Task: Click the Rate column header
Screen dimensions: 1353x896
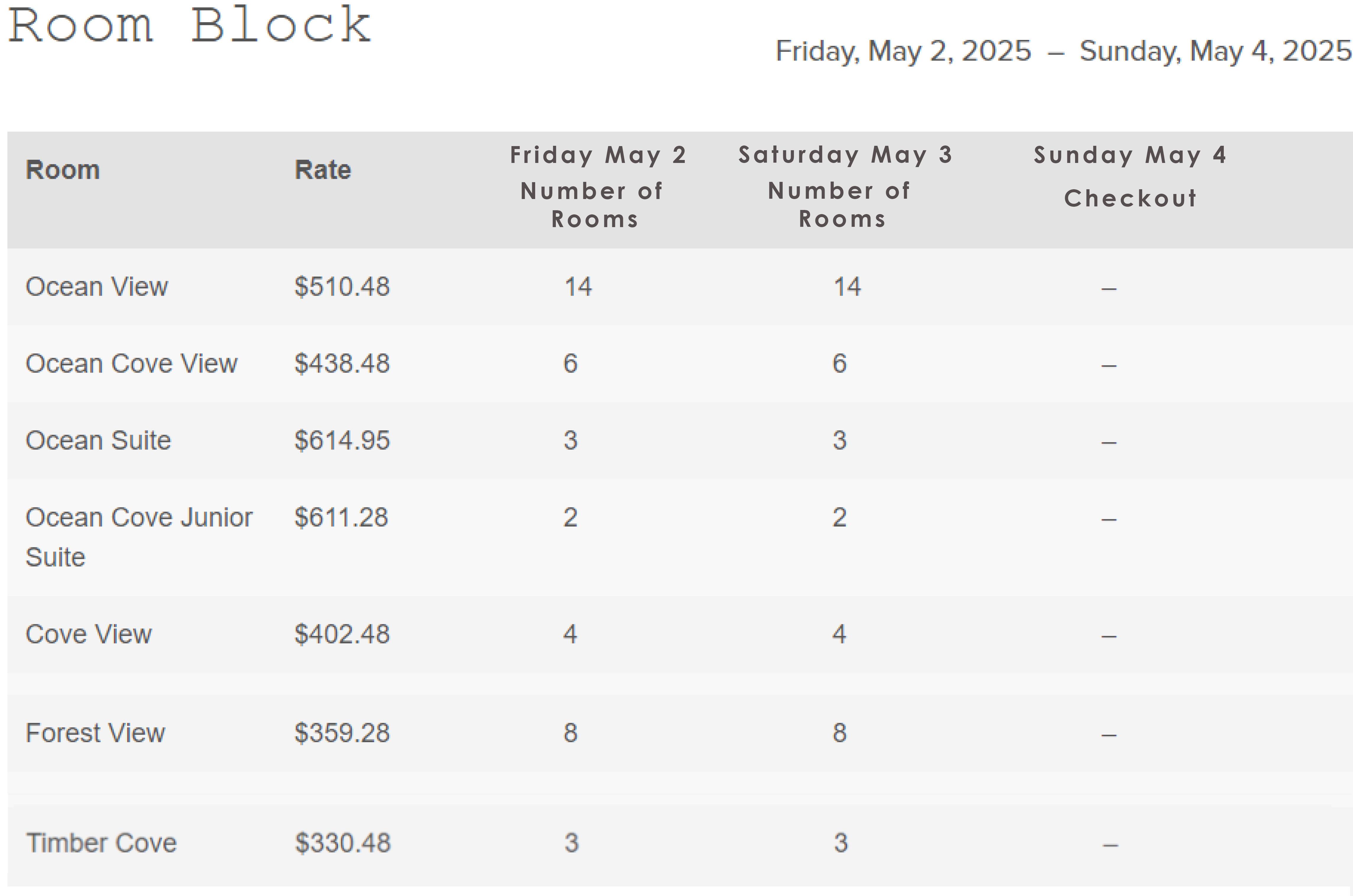Action: tap(323, 170)
